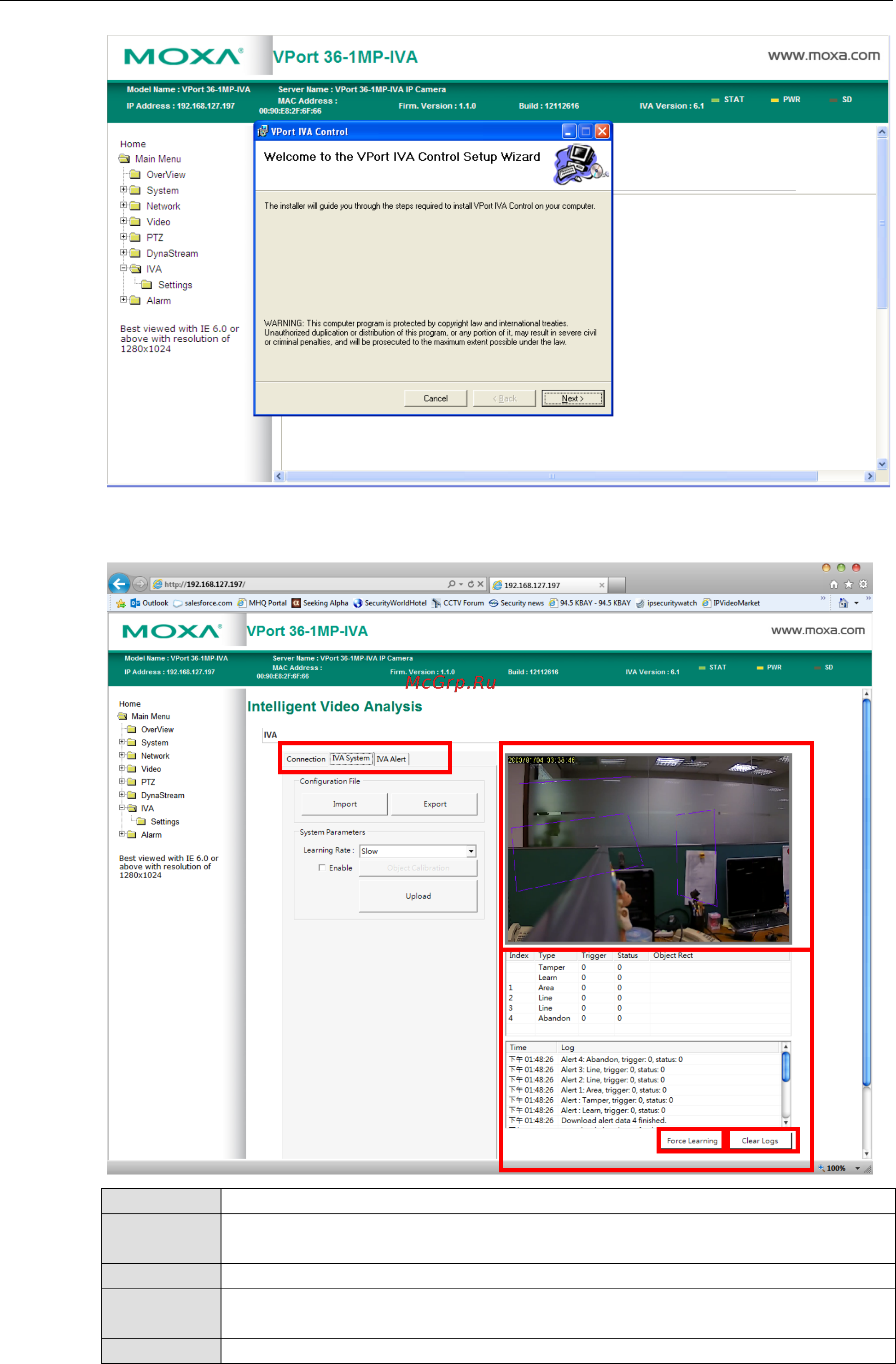896x1364 pixels.
Task: Expand the Video folder in the lower page's tree
Action: pos(122,768)
